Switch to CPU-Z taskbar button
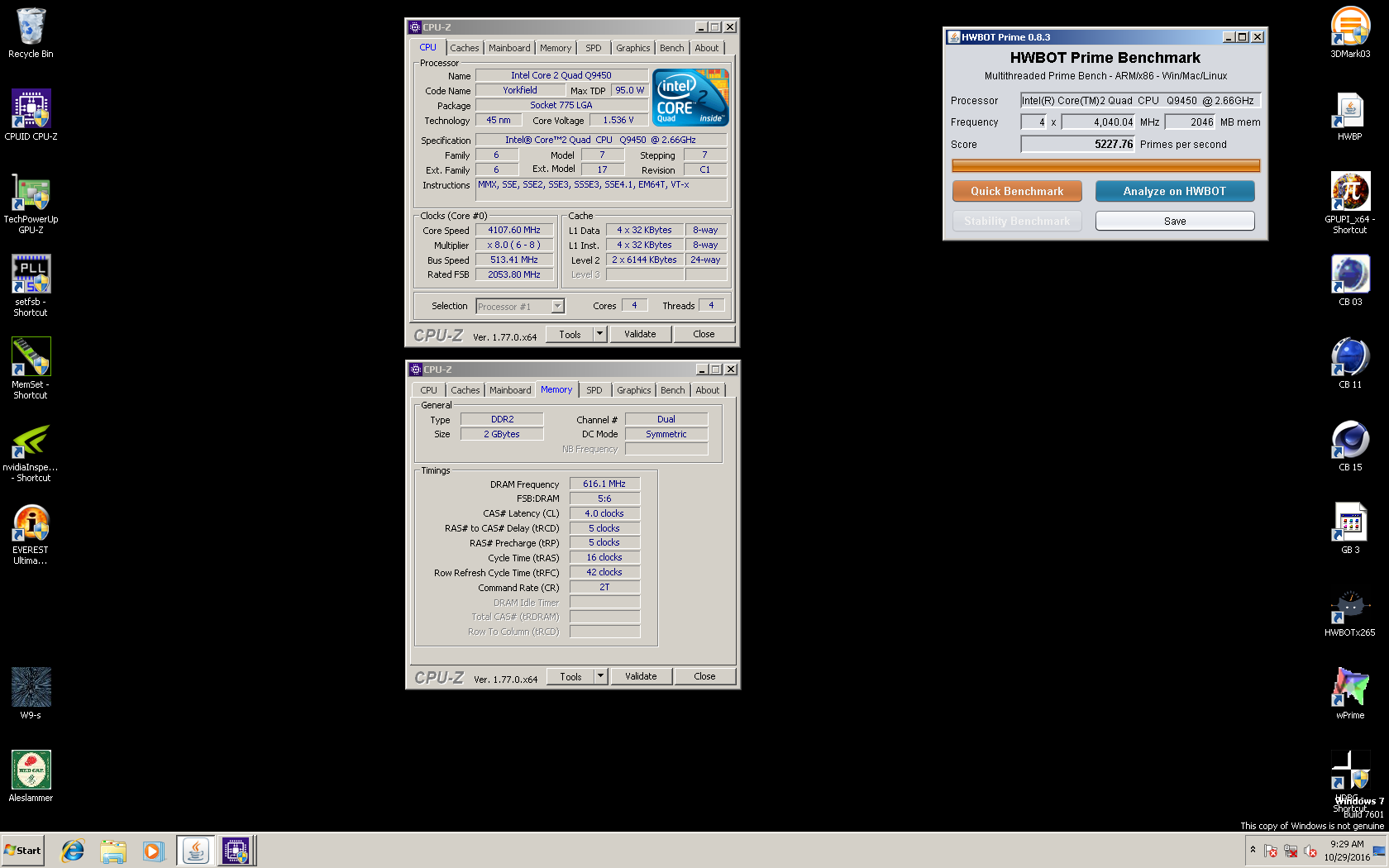The image size is (1389, 868). click(236, 851)
